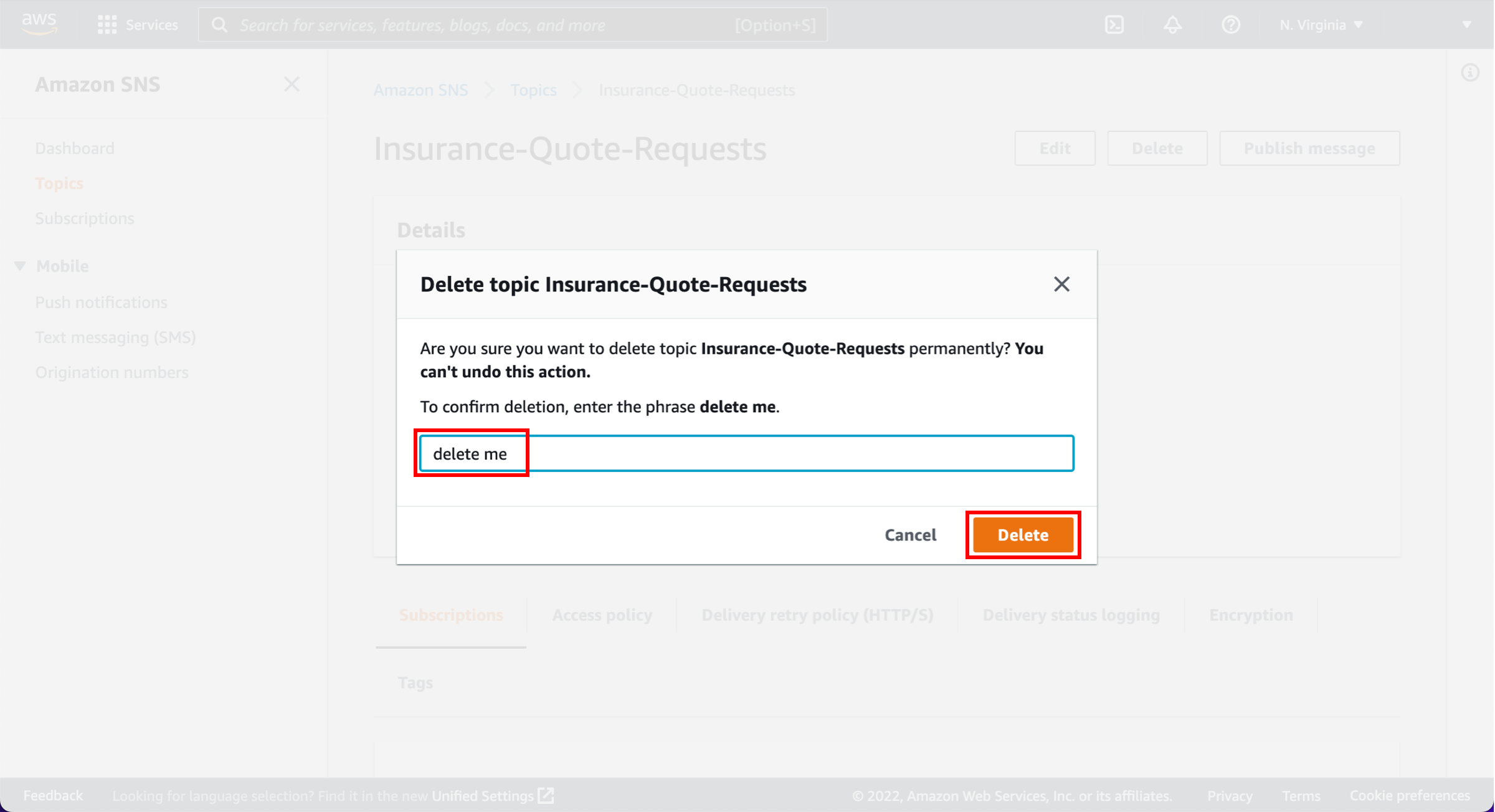Open Text messaging (SMS) in sidebar
This screenshot has width=1495, height=812.
(116, 337)
